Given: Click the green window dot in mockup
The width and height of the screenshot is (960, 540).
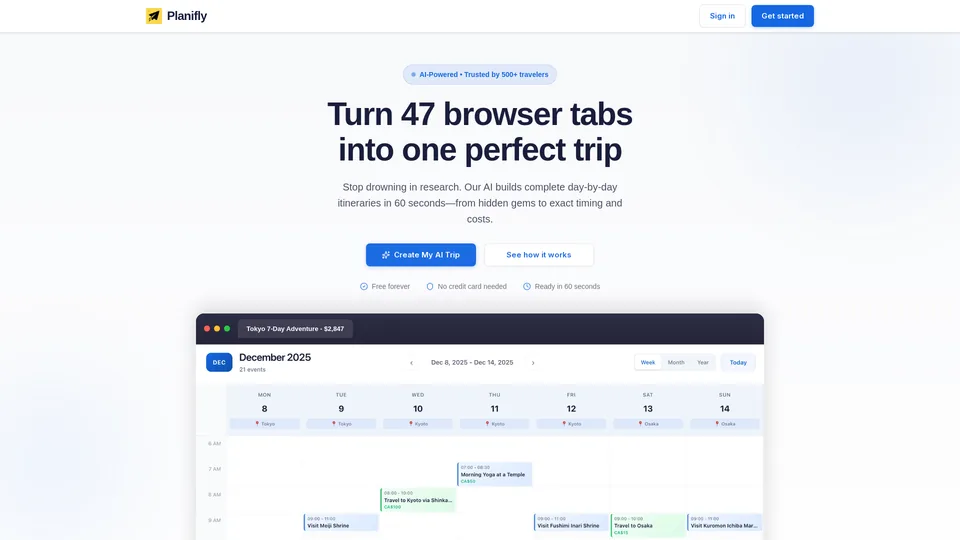Looking at the screenshot, I should coord(227,329).
